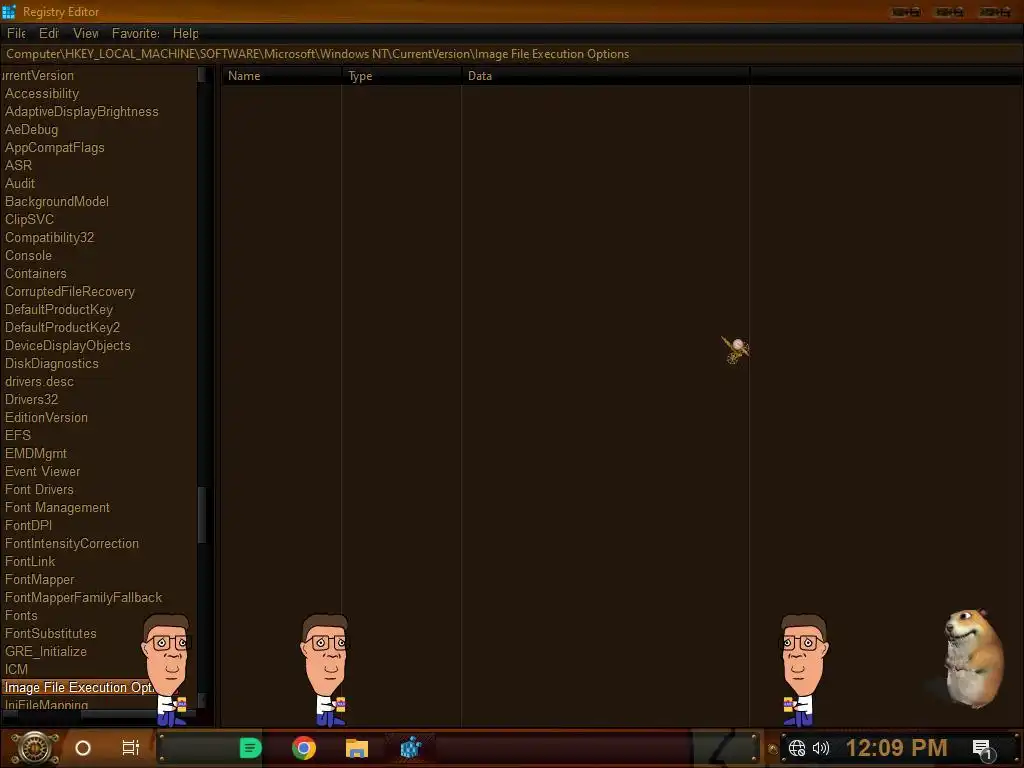Open the File menu
1024x768 pixels.
(16, 33)
